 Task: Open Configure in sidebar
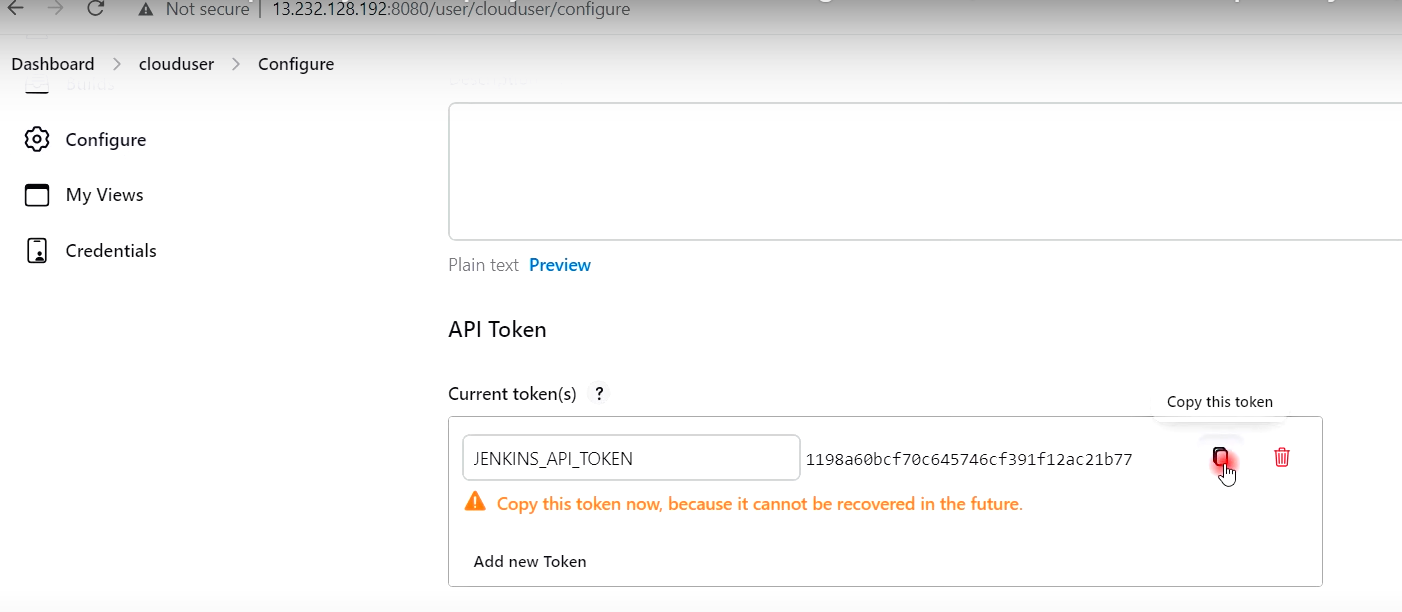(x=106, y=140)
